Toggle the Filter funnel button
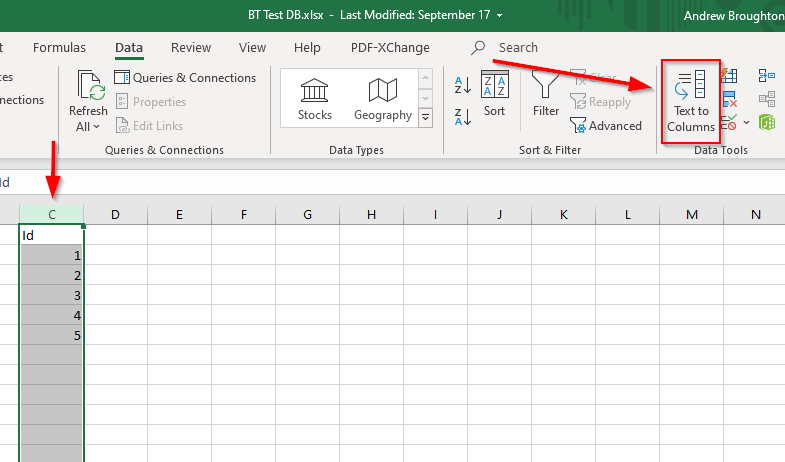Viewport: 785px width, 462px height. [x=545, y=94]
